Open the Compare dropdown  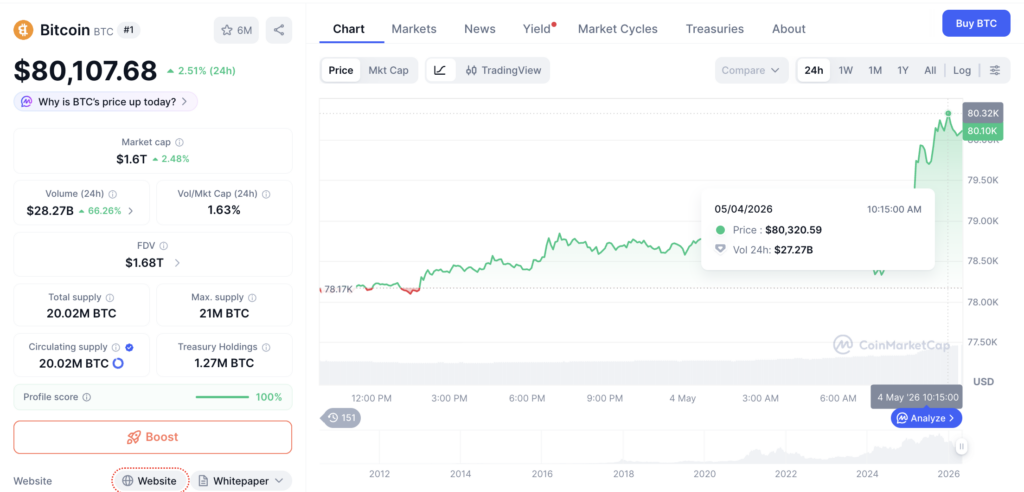pos(751,71)
